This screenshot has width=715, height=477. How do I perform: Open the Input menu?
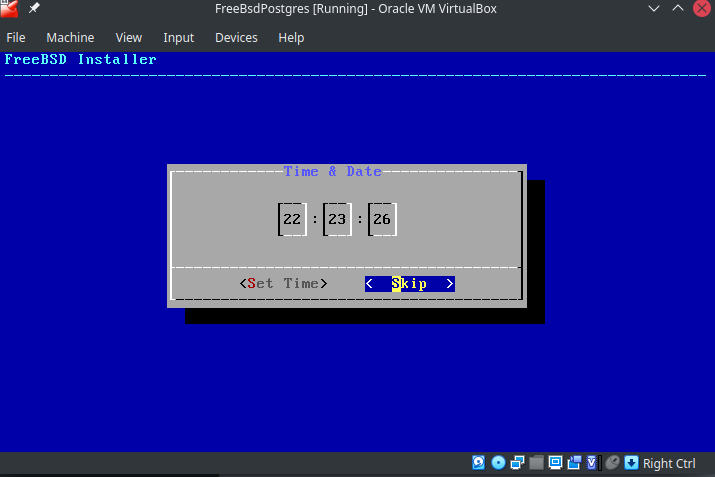[179, 37]
